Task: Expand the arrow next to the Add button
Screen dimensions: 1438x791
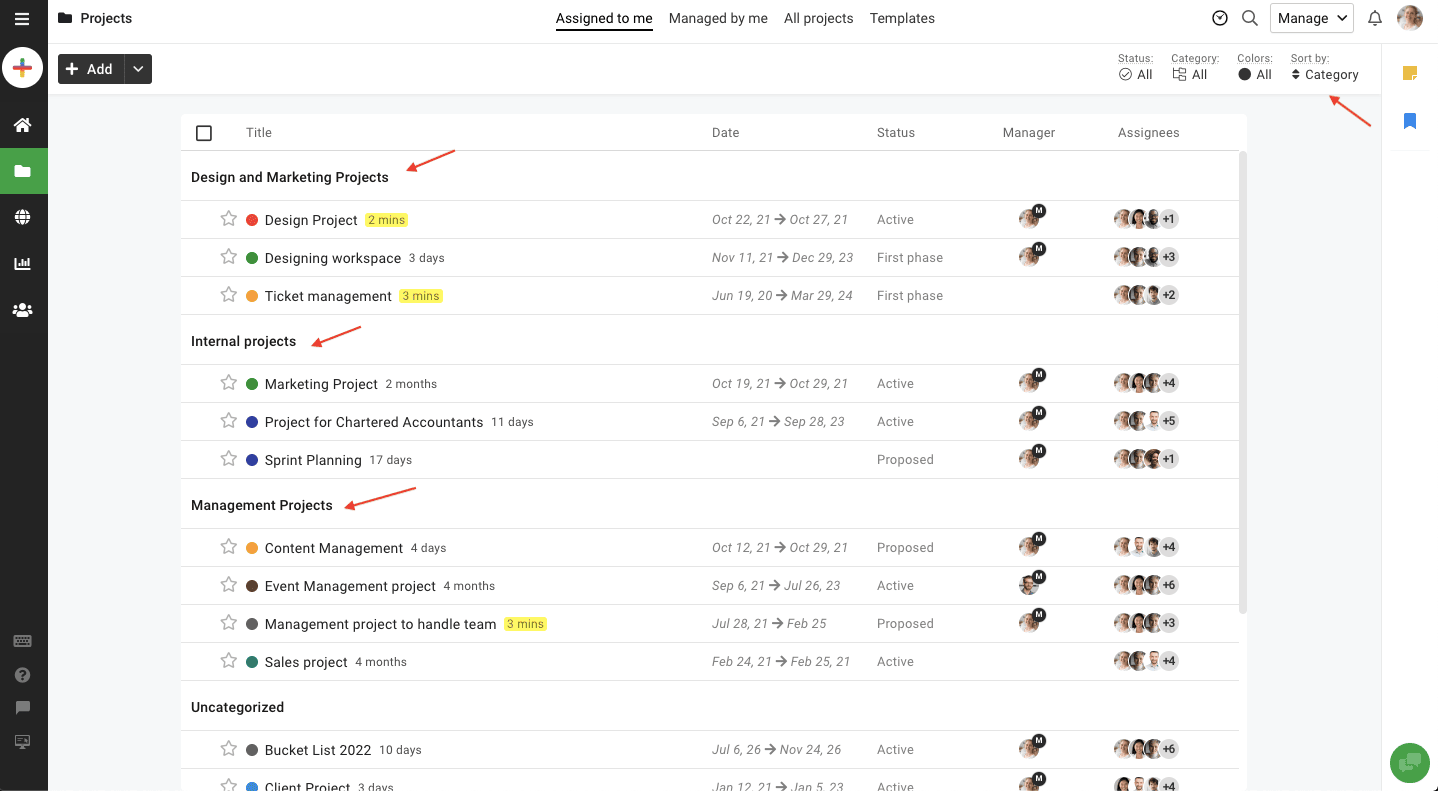Action: coord(137,69)
